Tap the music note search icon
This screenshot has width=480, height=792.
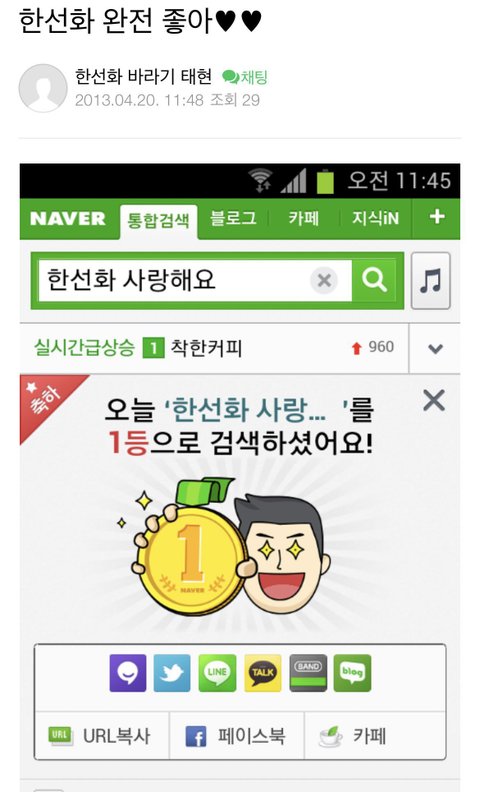[x=430, y=281]
